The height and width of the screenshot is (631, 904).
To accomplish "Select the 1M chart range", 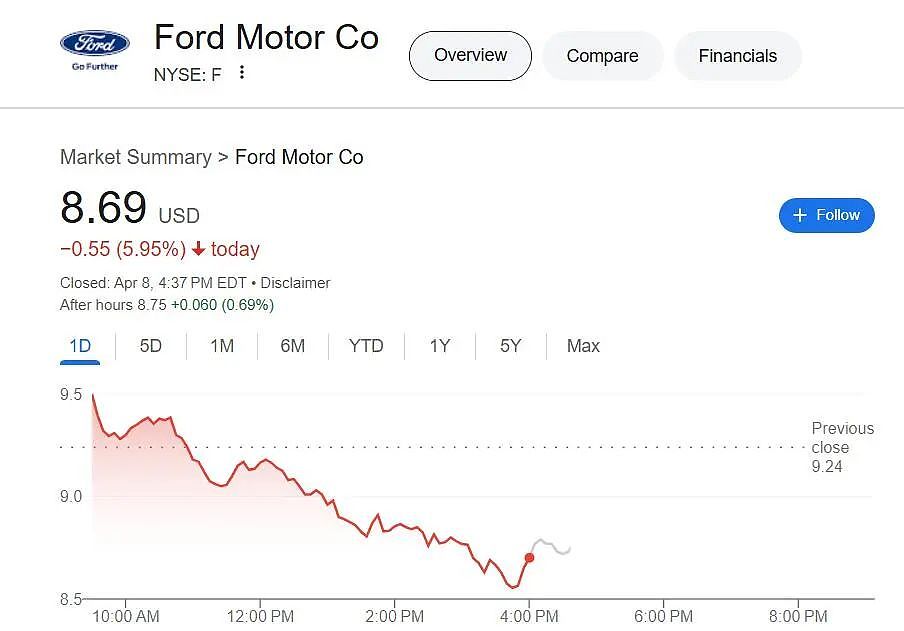I will tap(222, 346).
